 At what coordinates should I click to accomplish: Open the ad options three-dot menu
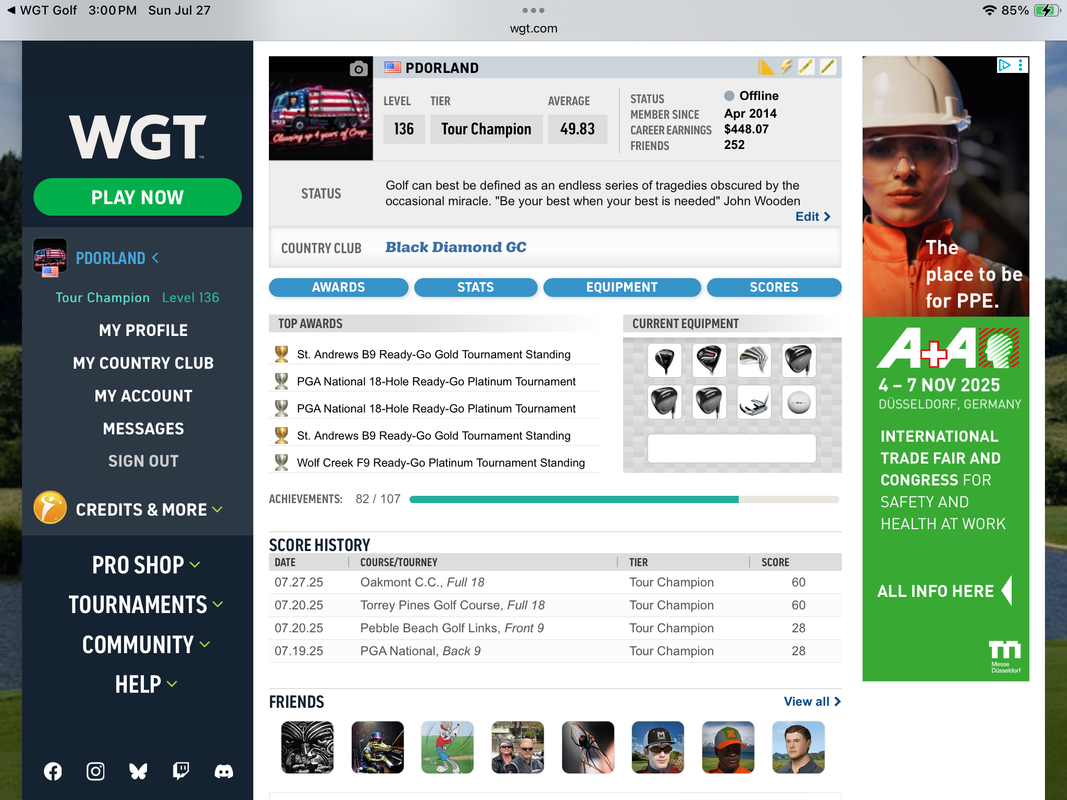pos(1020,65)
